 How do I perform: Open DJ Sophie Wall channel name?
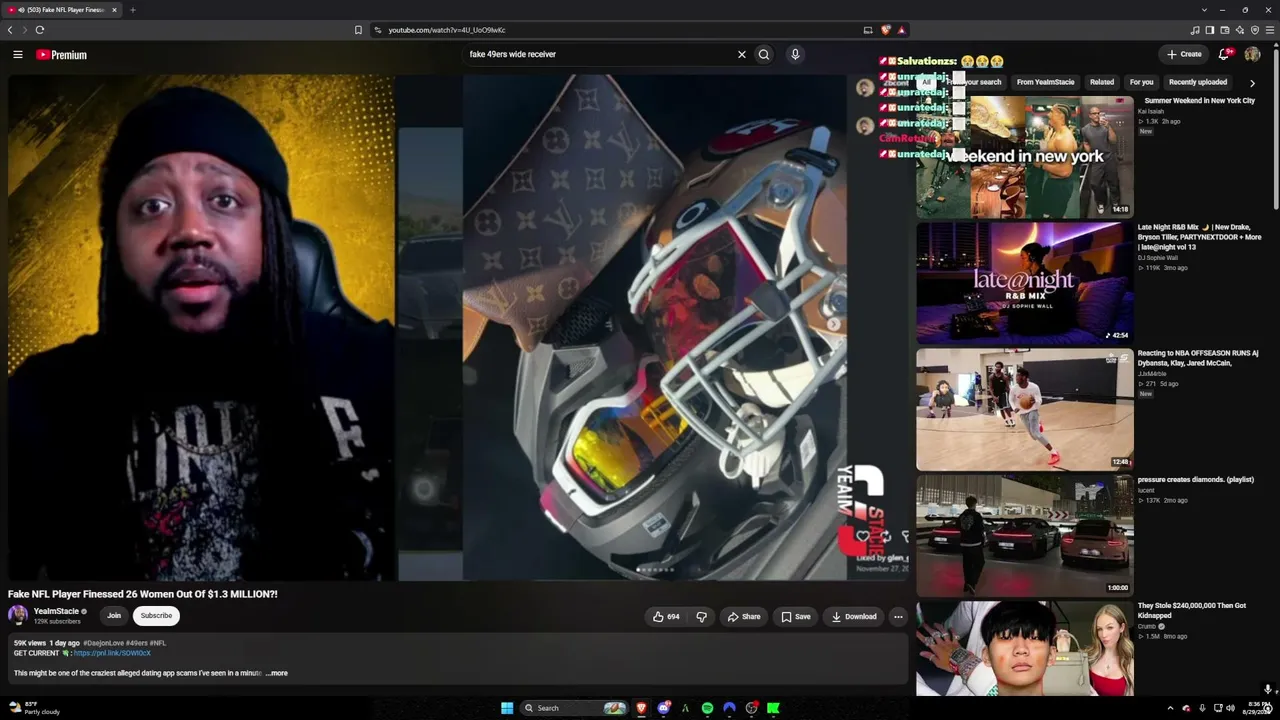tap(1158, 258)
